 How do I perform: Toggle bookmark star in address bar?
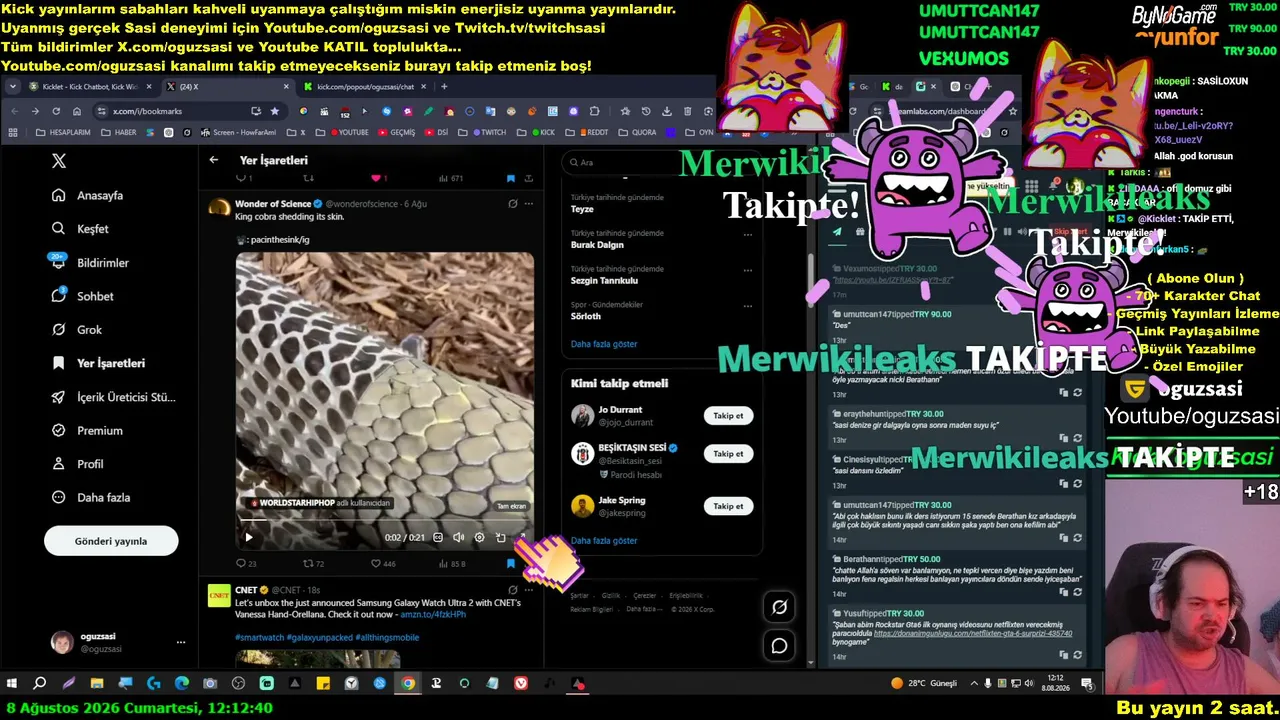pyautogui.click(x=275, y=111)
